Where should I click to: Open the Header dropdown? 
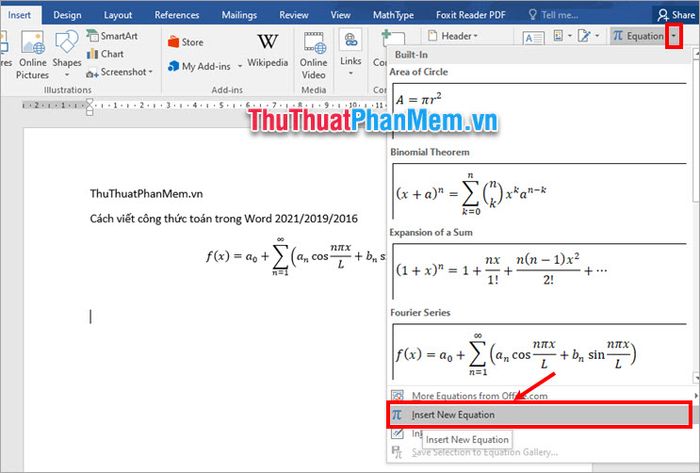[453, 36]
